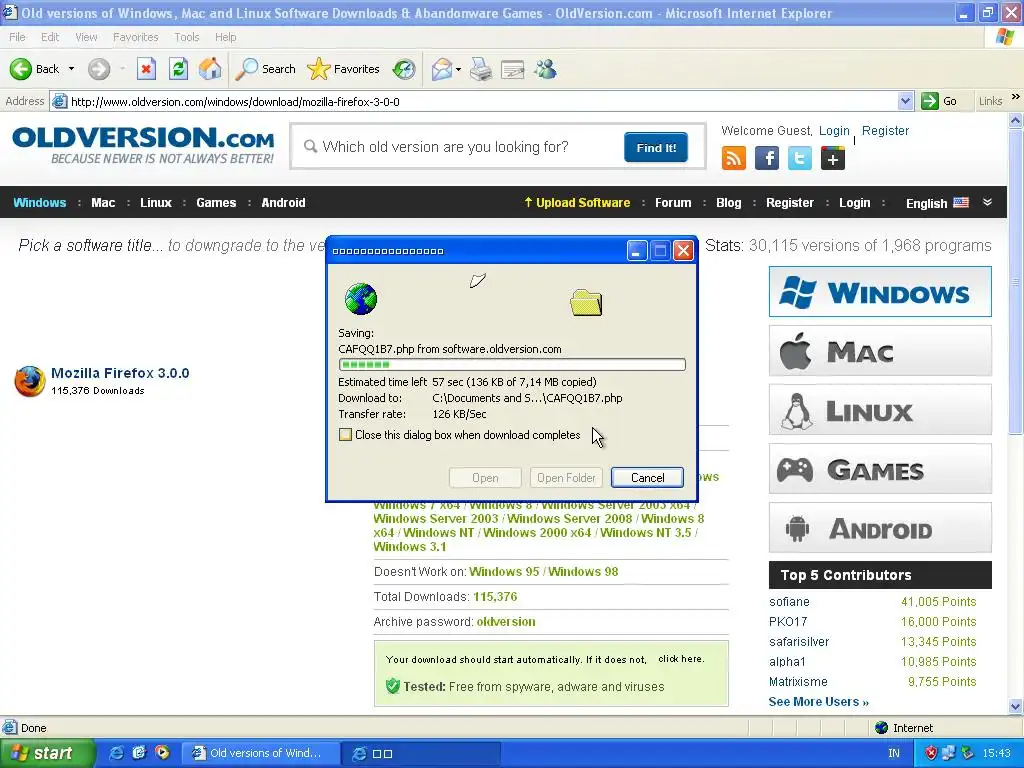Open the Home page icon
The width and height of the screenshot is (1024, 768).
pos(210,69)
